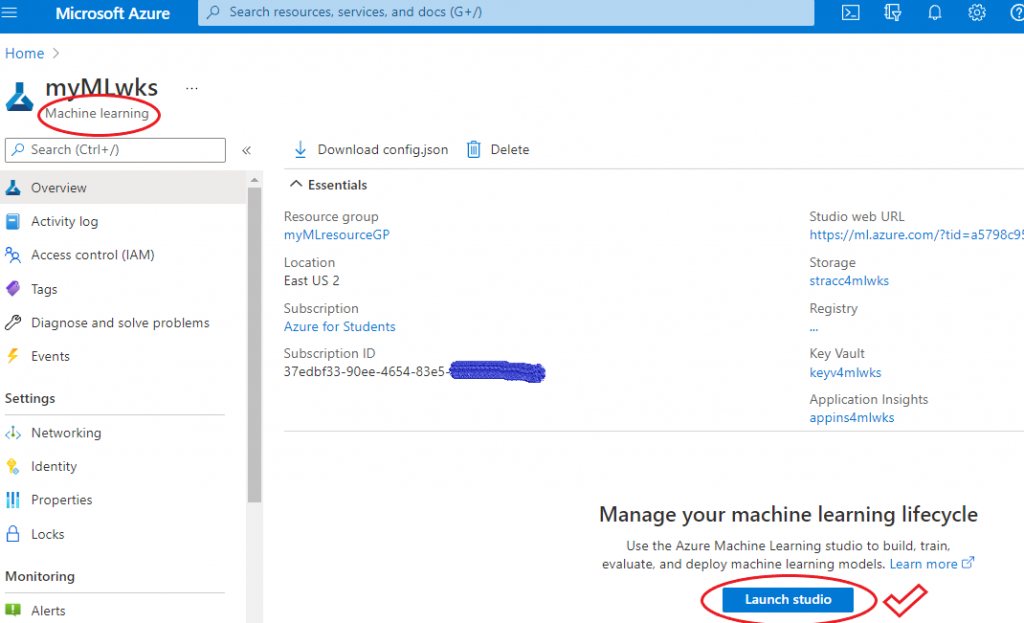The image size is (1024, 623).
Task: Click Download config.json
Action: (x=371, y=150)
